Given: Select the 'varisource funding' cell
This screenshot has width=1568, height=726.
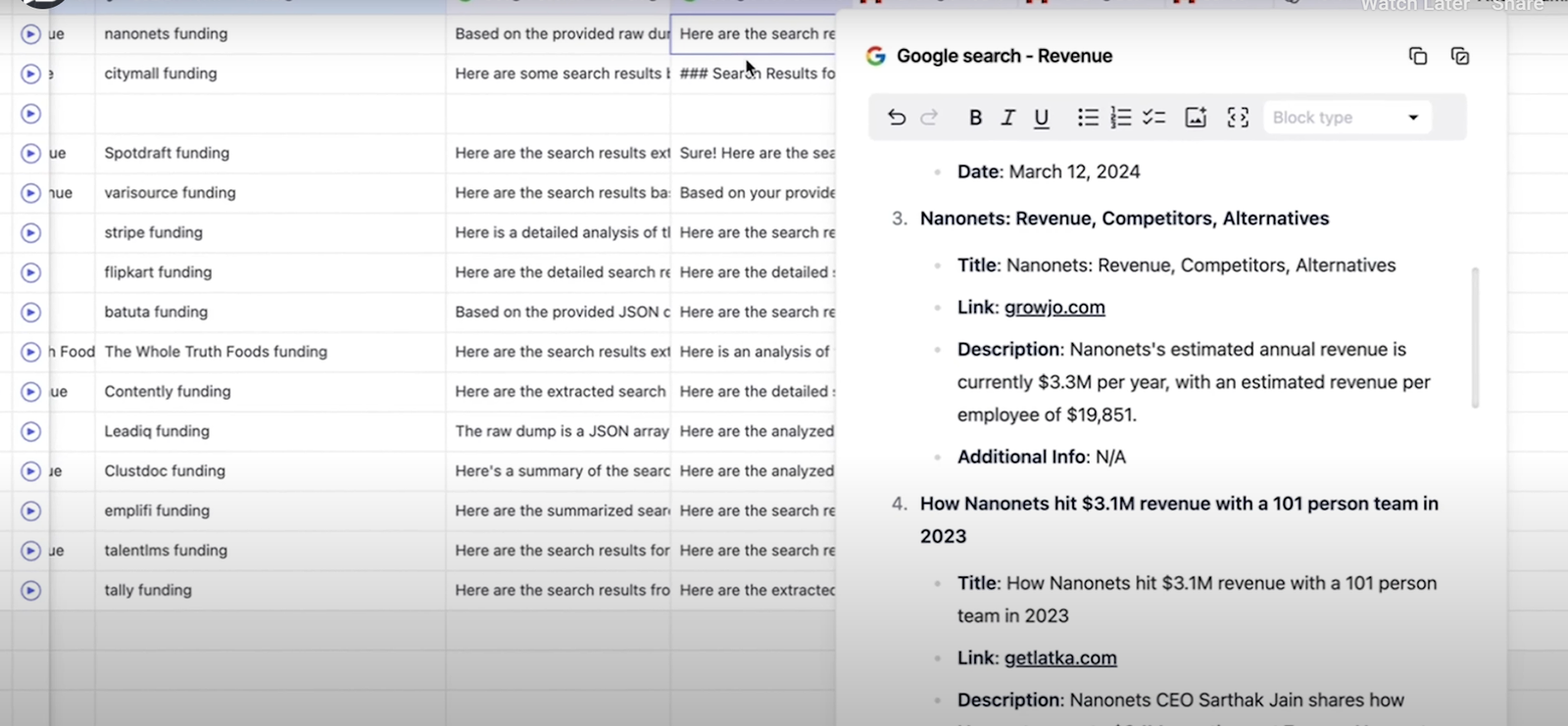Looking at the screenshot, I should 270,193.
